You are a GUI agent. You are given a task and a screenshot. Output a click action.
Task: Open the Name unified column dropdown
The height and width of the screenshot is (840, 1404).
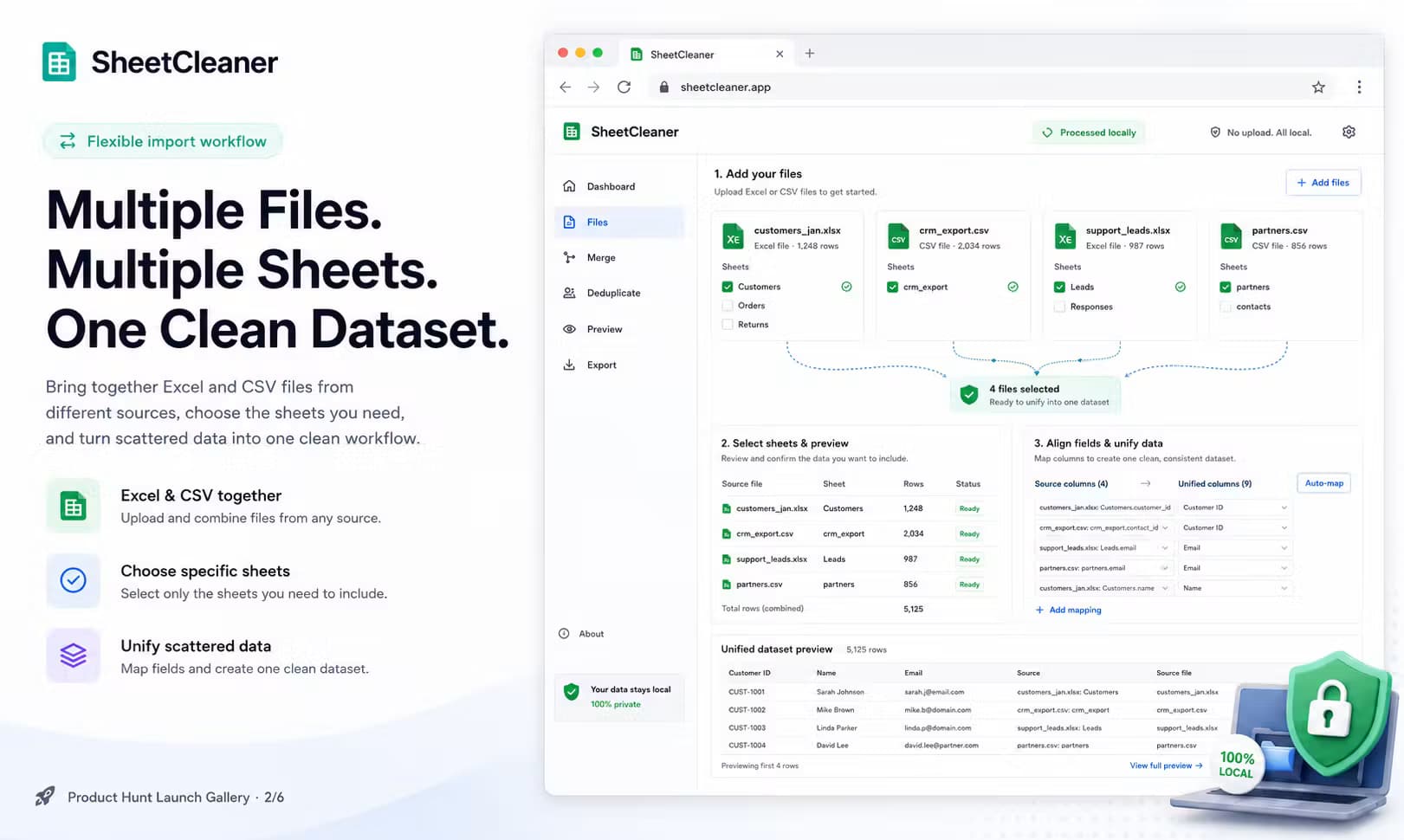1234,588
